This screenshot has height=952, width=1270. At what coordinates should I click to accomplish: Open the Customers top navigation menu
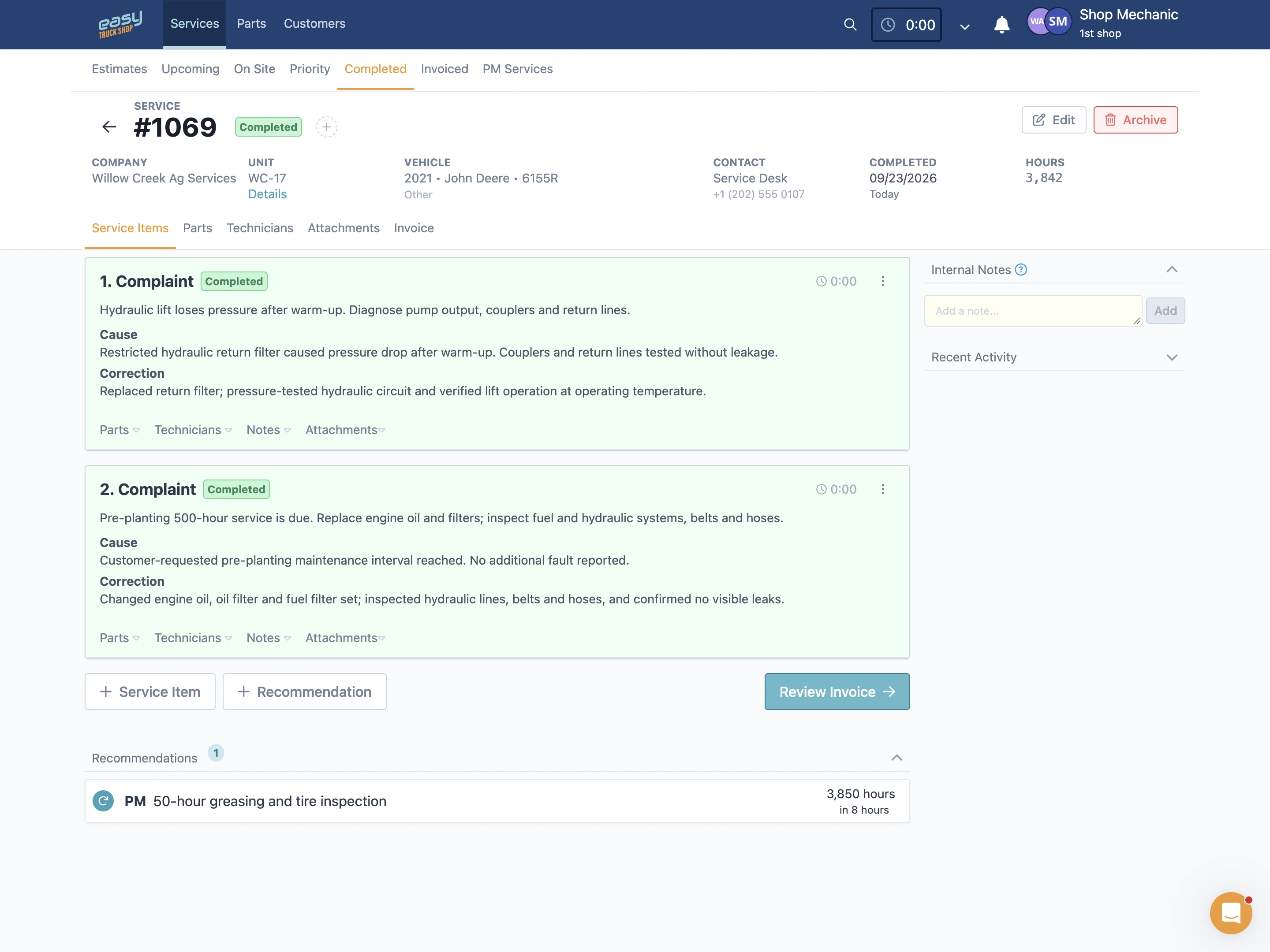314,23
